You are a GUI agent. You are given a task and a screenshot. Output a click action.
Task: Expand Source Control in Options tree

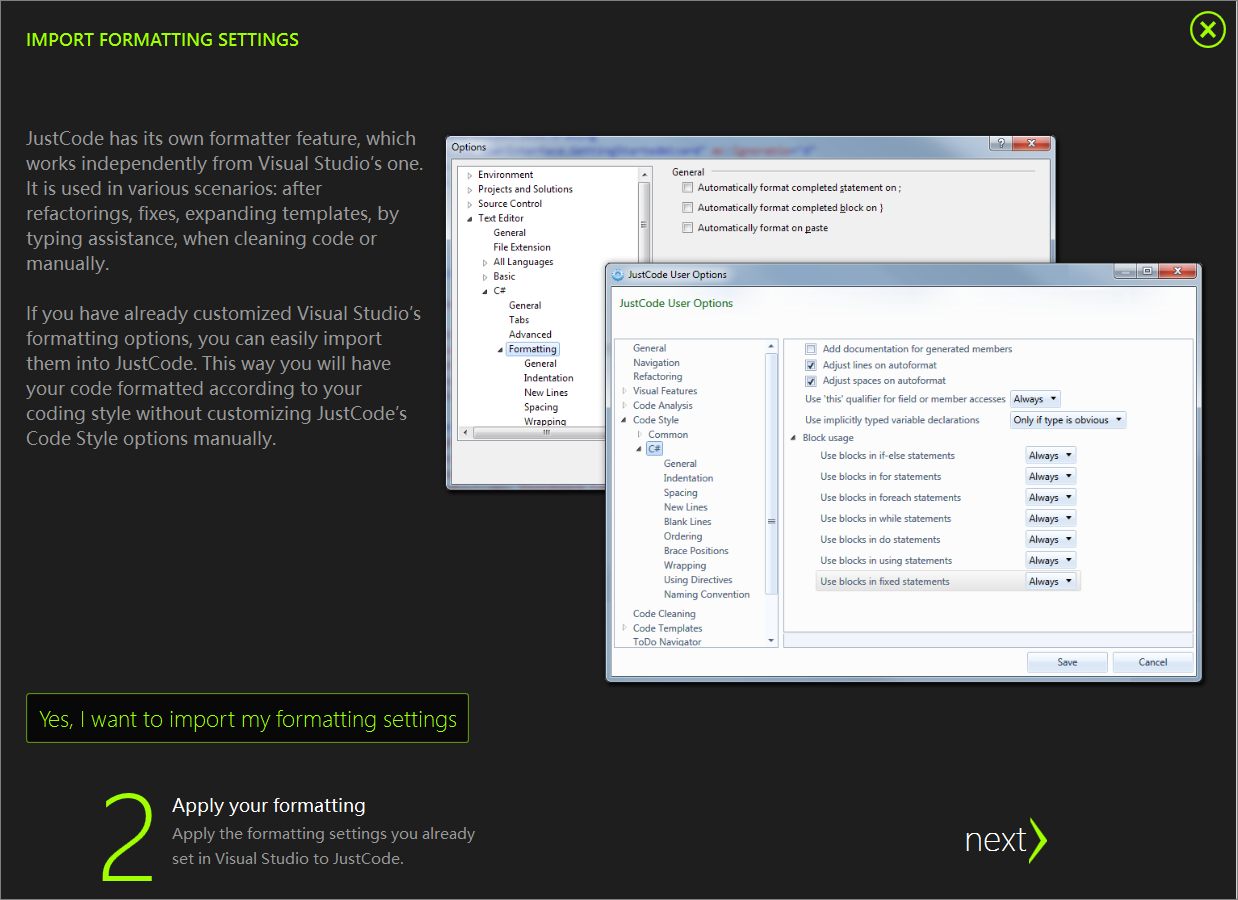470,204
